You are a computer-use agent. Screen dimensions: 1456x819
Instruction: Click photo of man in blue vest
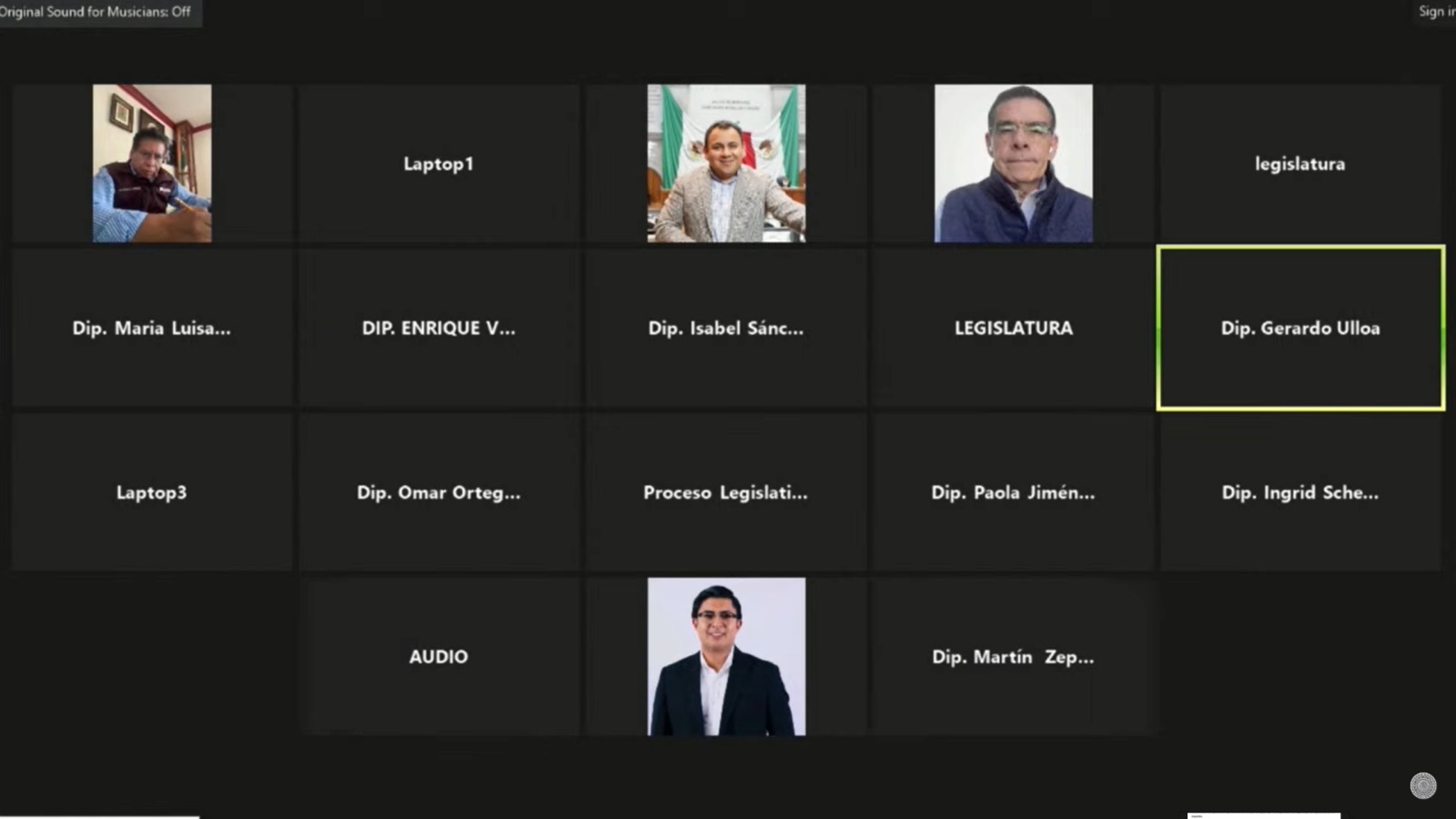(1013, 164)
